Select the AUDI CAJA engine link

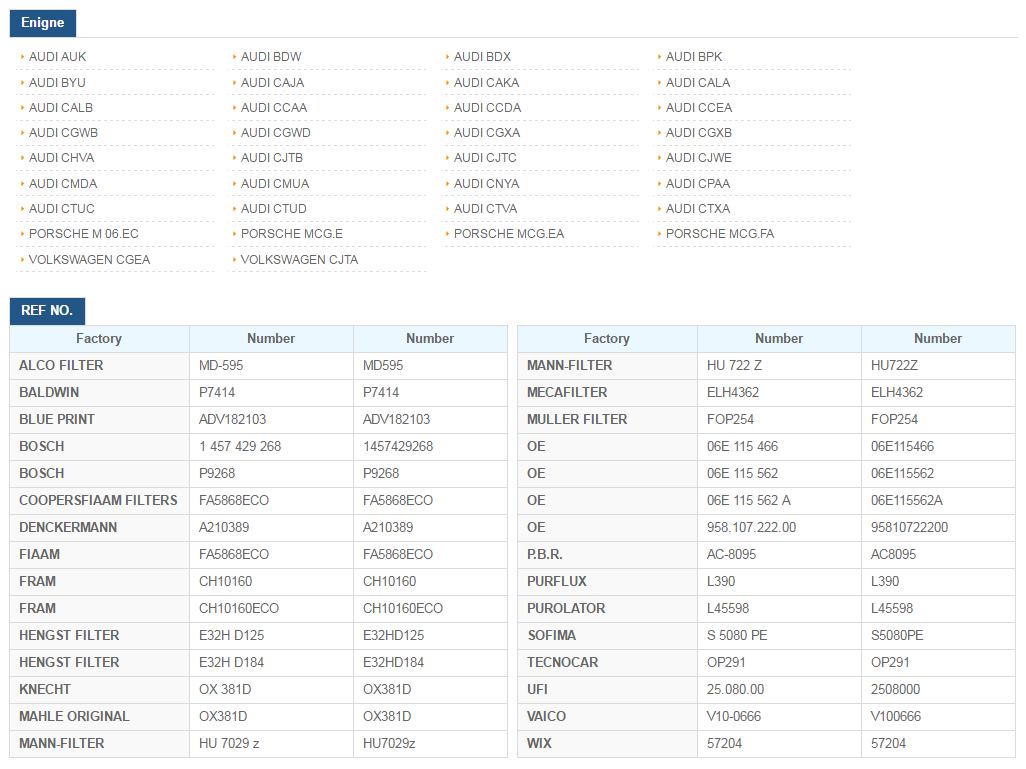tap(272, 82)
